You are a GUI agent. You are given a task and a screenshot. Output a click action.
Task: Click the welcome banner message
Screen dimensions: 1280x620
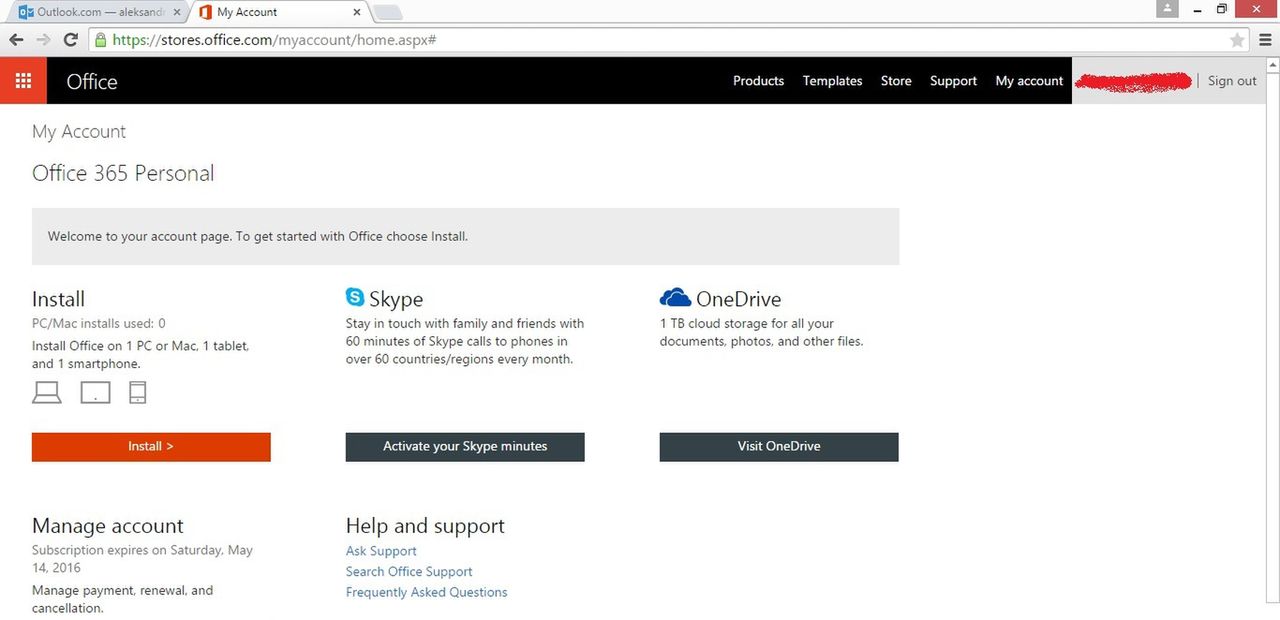258,237
